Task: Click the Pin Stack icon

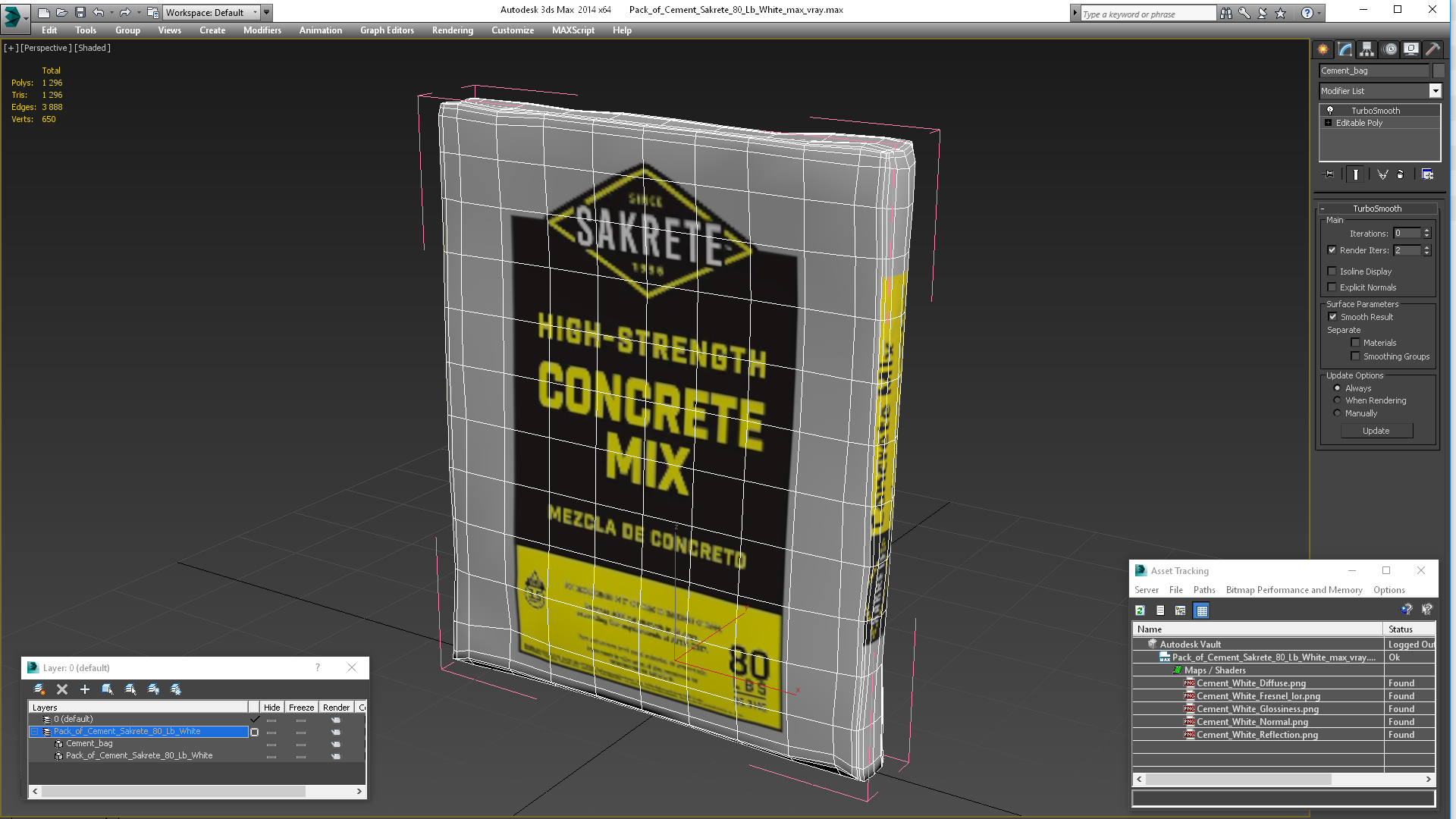Action: click(1329, 174)
